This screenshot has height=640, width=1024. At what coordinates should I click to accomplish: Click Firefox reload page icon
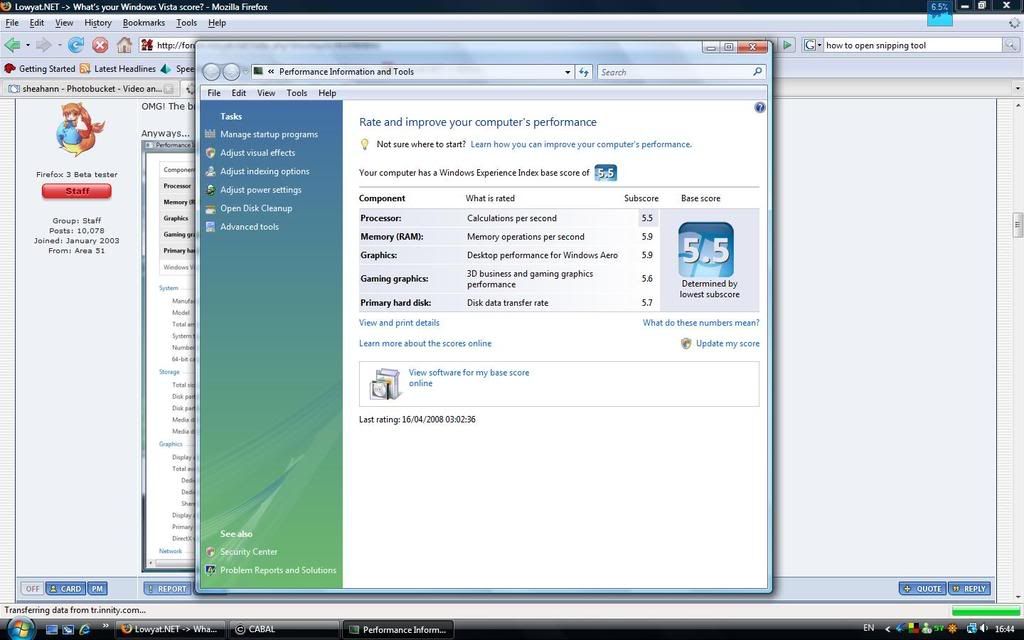[x=75, y=45]
